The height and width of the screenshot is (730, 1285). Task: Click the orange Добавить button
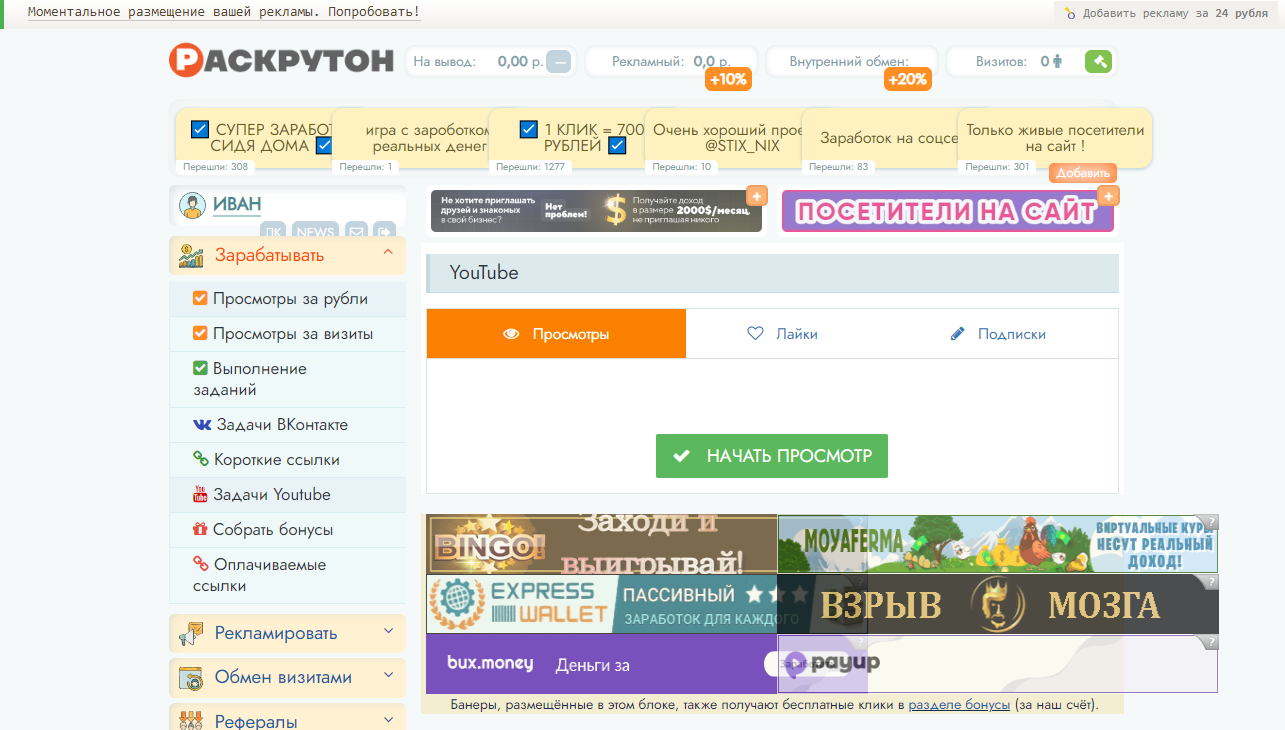tap(1083, 173)
